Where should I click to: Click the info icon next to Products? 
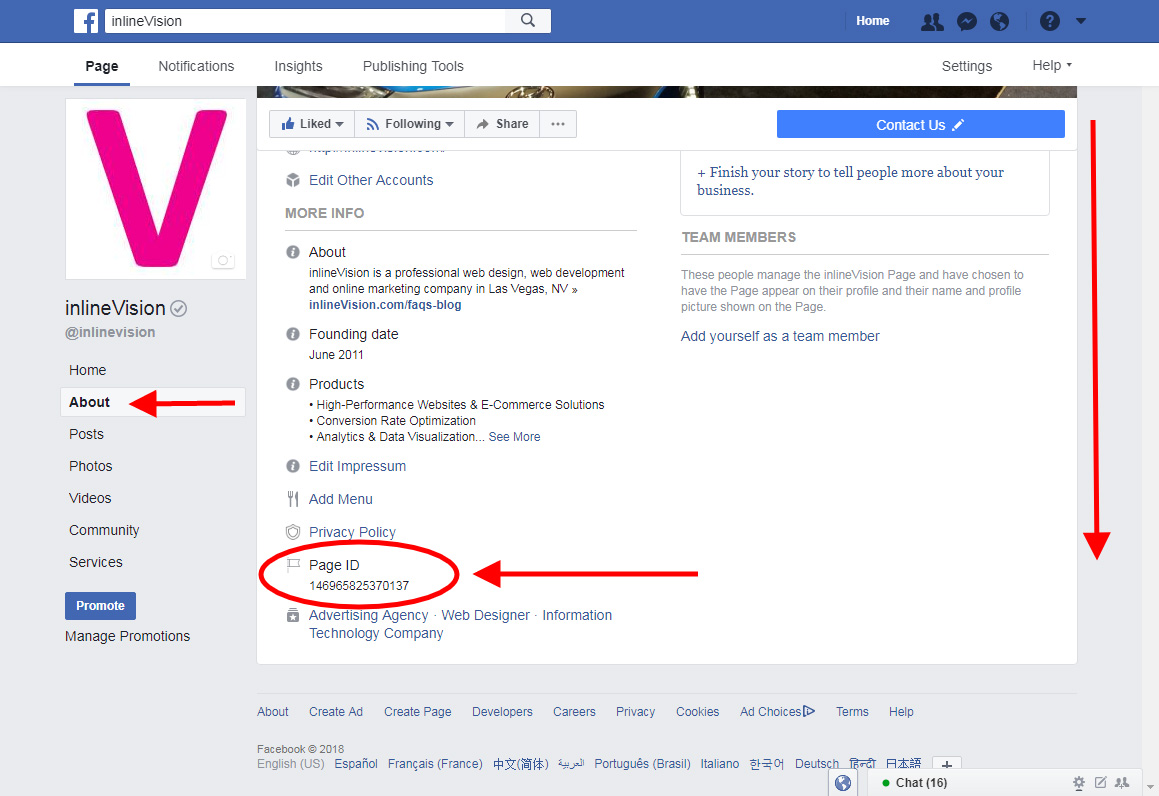click(293, 384)
